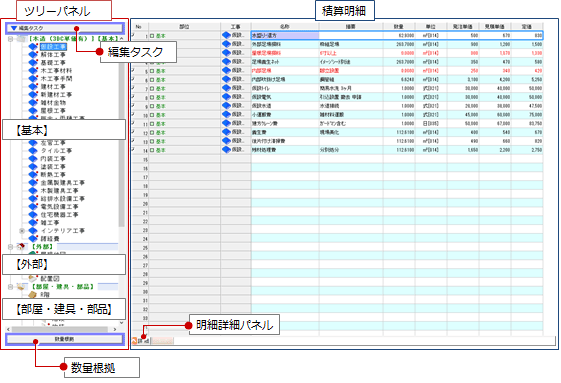This screenshot has height=383, width=561.
Task: Collapse the top 【基本】 root tree node
Action: (x=10, y=38)
